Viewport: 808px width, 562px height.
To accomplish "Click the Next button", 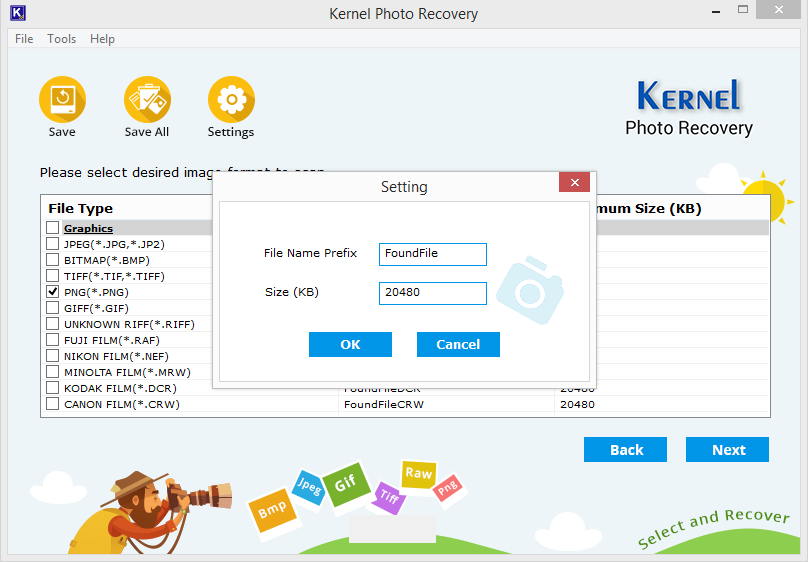I will [728, 450].
